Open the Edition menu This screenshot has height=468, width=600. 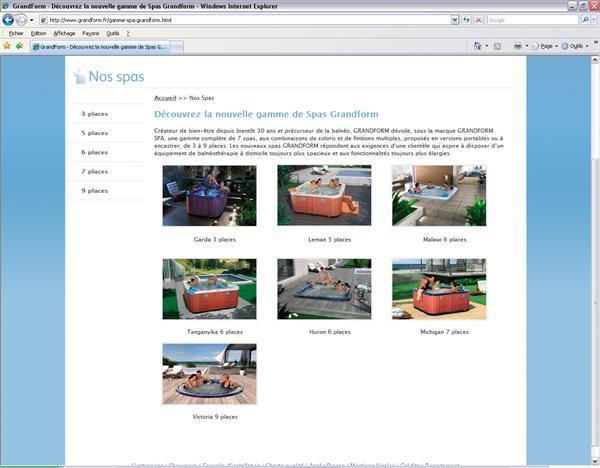[x=38, y=34]
